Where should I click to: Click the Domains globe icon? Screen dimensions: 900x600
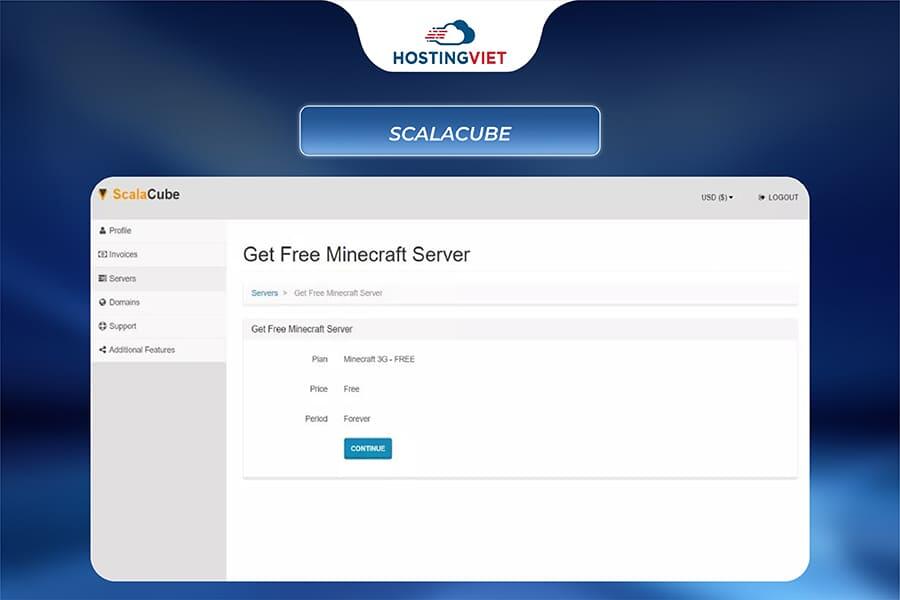[102, 302]
